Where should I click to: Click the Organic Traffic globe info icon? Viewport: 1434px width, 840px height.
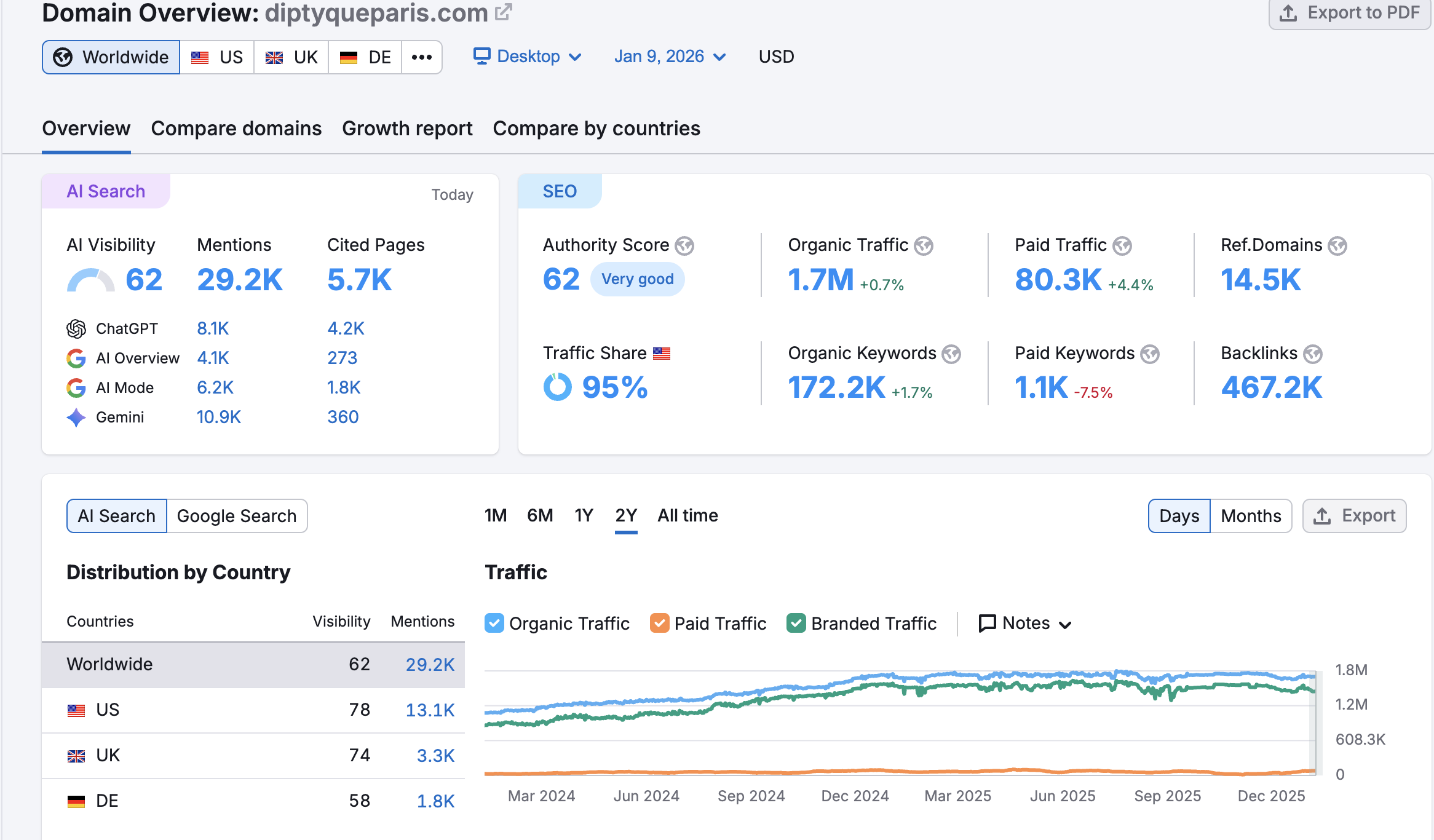tap(924, 246)
